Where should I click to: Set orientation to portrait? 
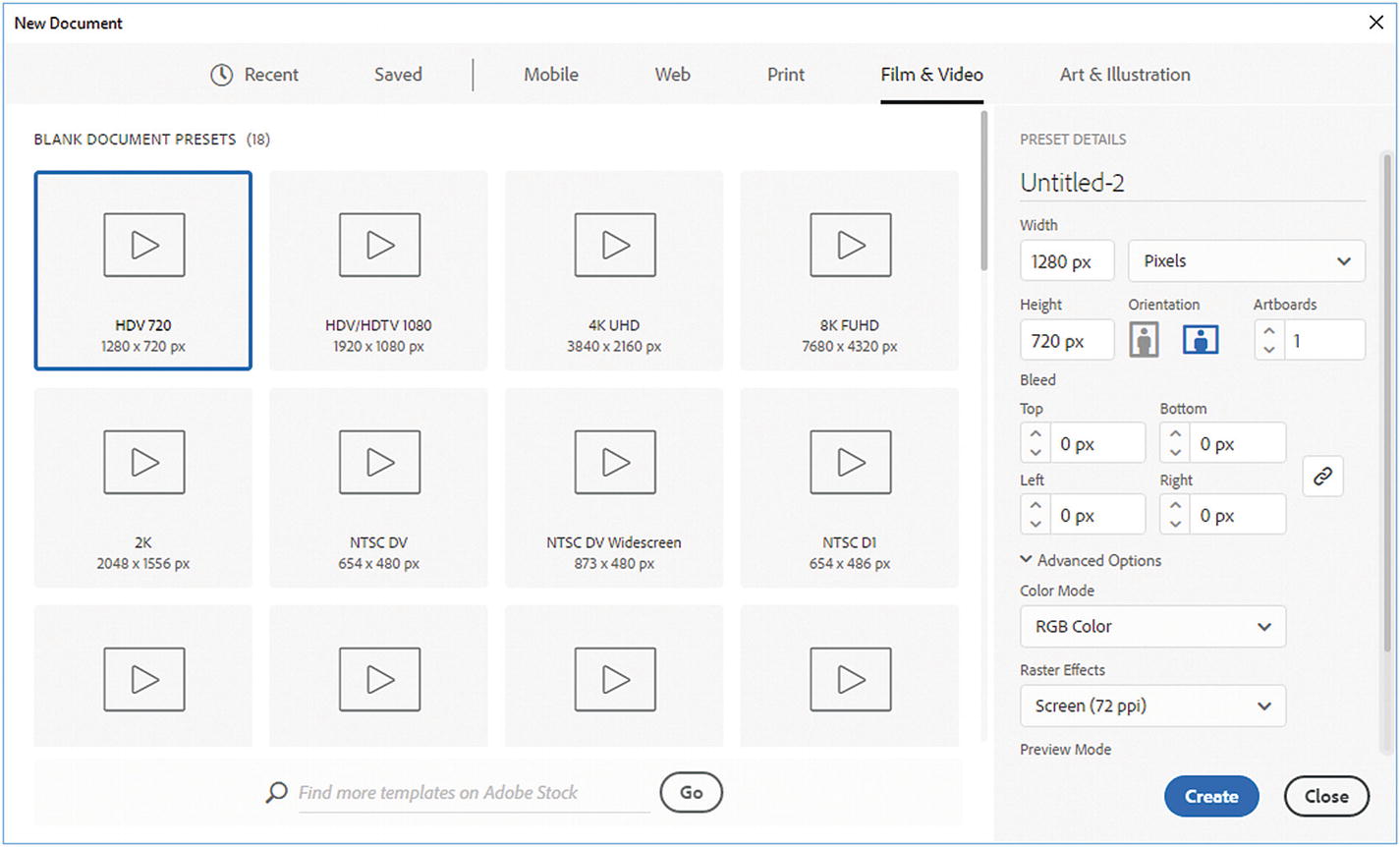click(x=1144, y=340)
